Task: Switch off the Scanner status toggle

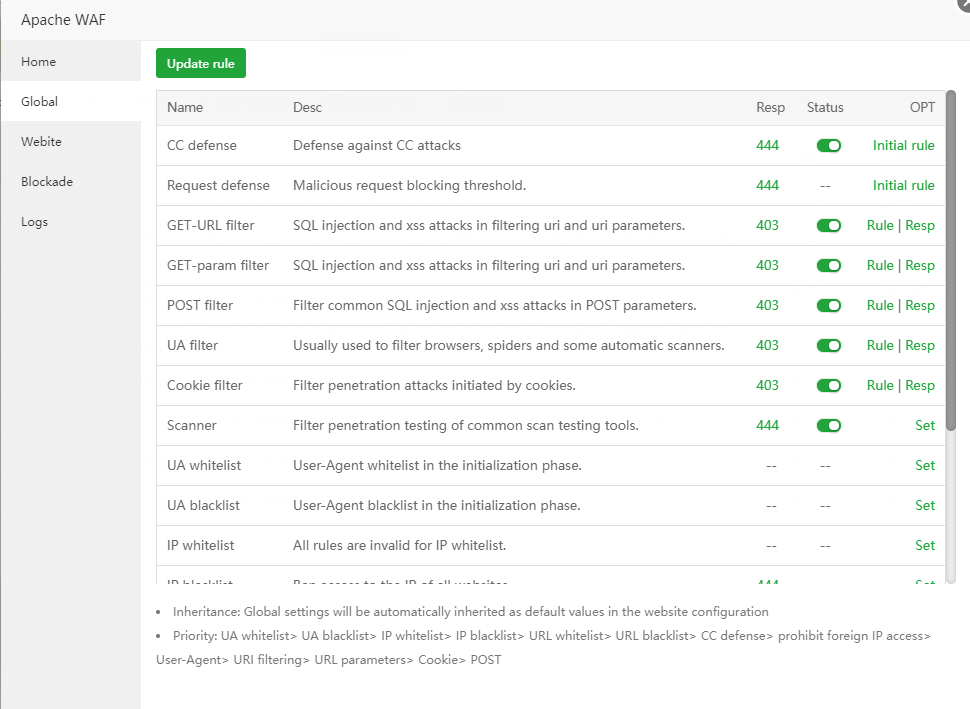Action: pyautogui.click(x=829, y=426)
